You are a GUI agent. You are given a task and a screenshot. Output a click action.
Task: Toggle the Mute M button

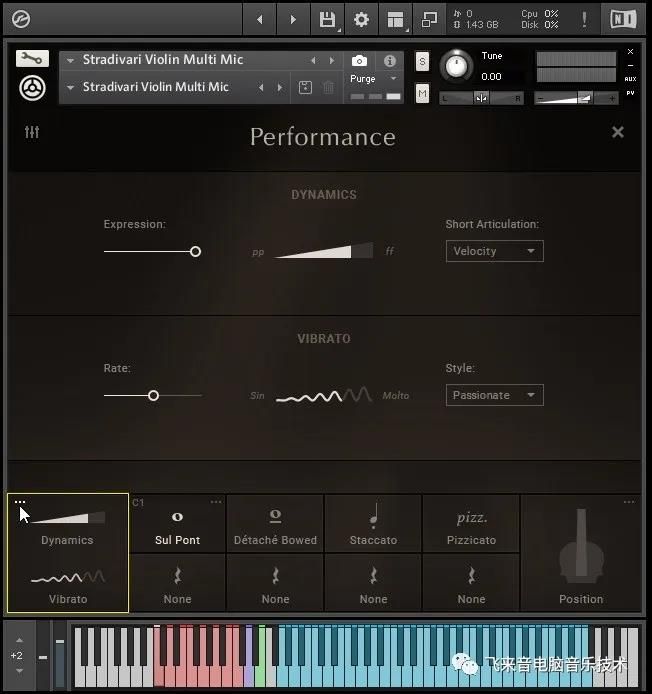[x=422, y=93]
